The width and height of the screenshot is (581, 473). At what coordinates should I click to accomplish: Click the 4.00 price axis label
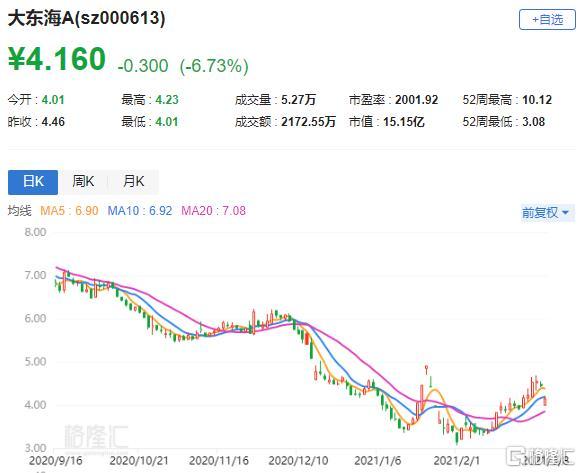tap(35, 405)
